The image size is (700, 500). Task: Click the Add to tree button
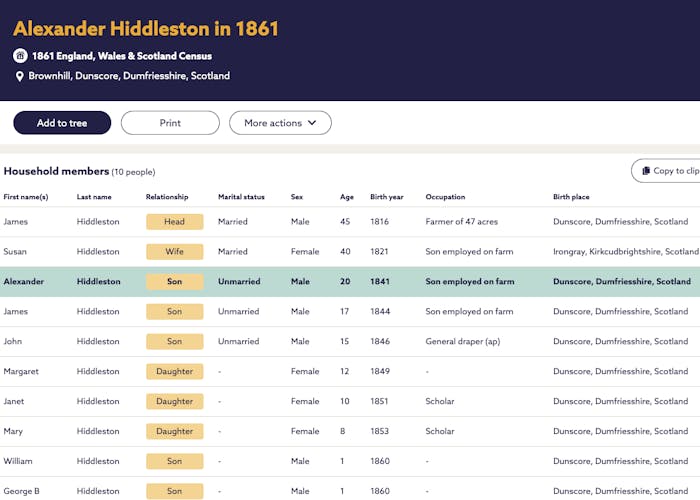point(62,123)
